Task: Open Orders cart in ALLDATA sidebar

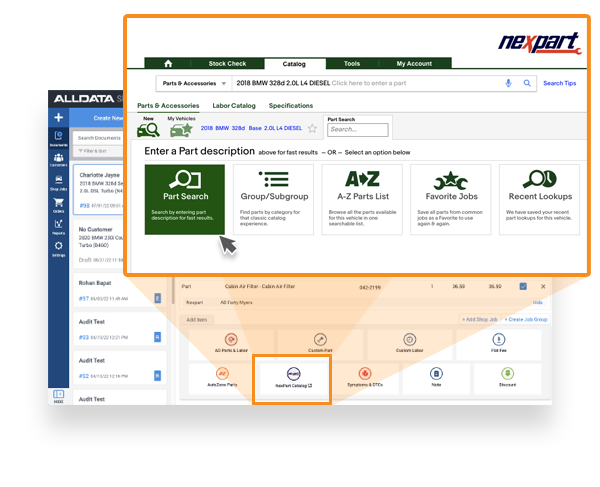Action: point(59,205)
